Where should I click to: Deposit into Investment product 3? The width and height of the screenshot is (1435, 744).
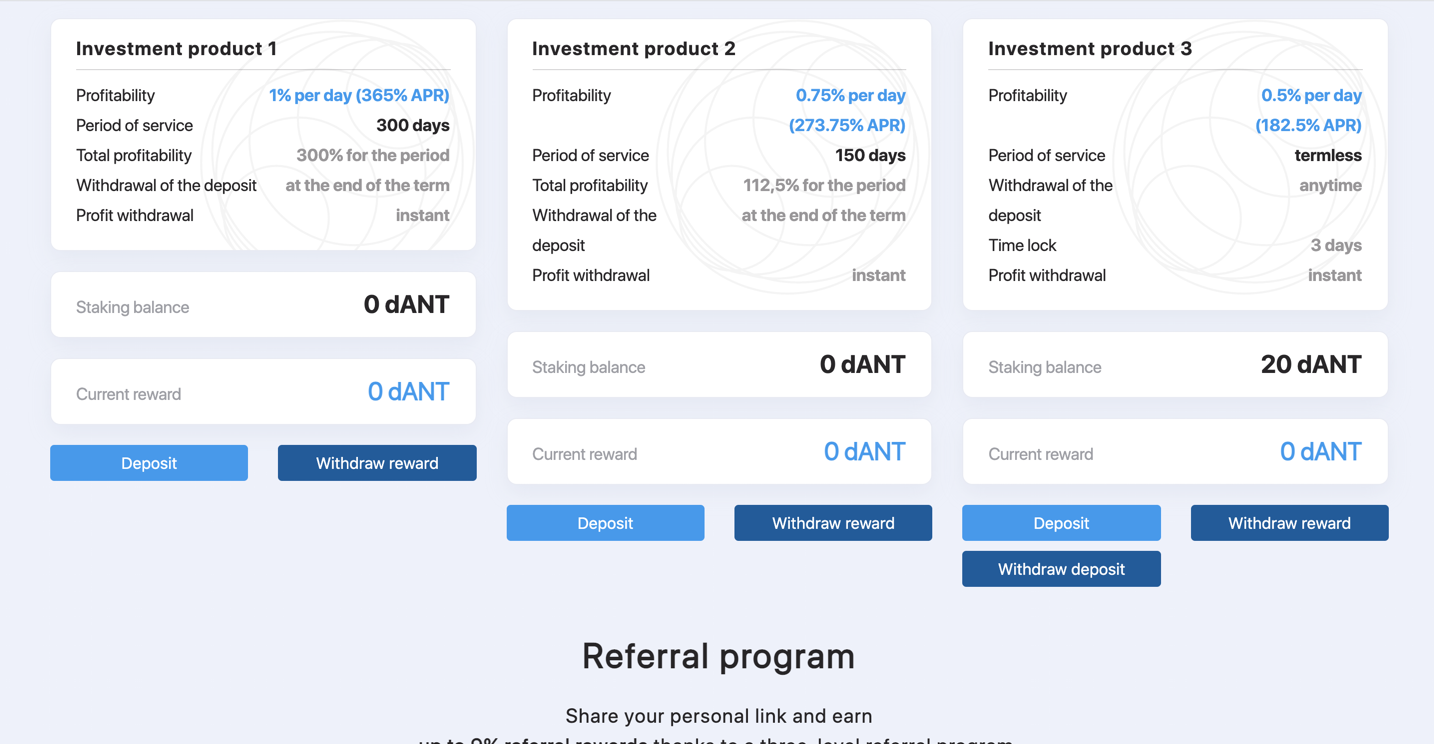1061,523
